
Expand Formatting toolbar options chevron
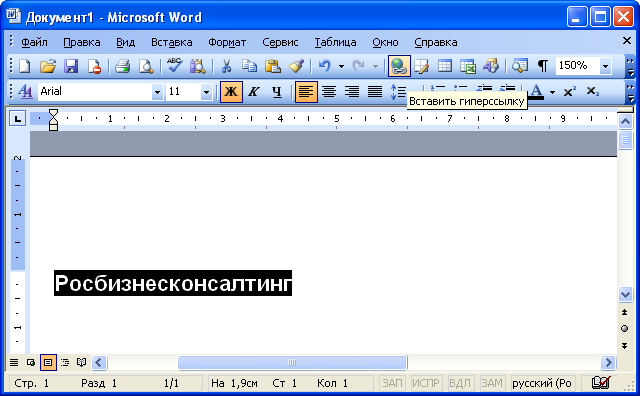(x=631, y=93)
